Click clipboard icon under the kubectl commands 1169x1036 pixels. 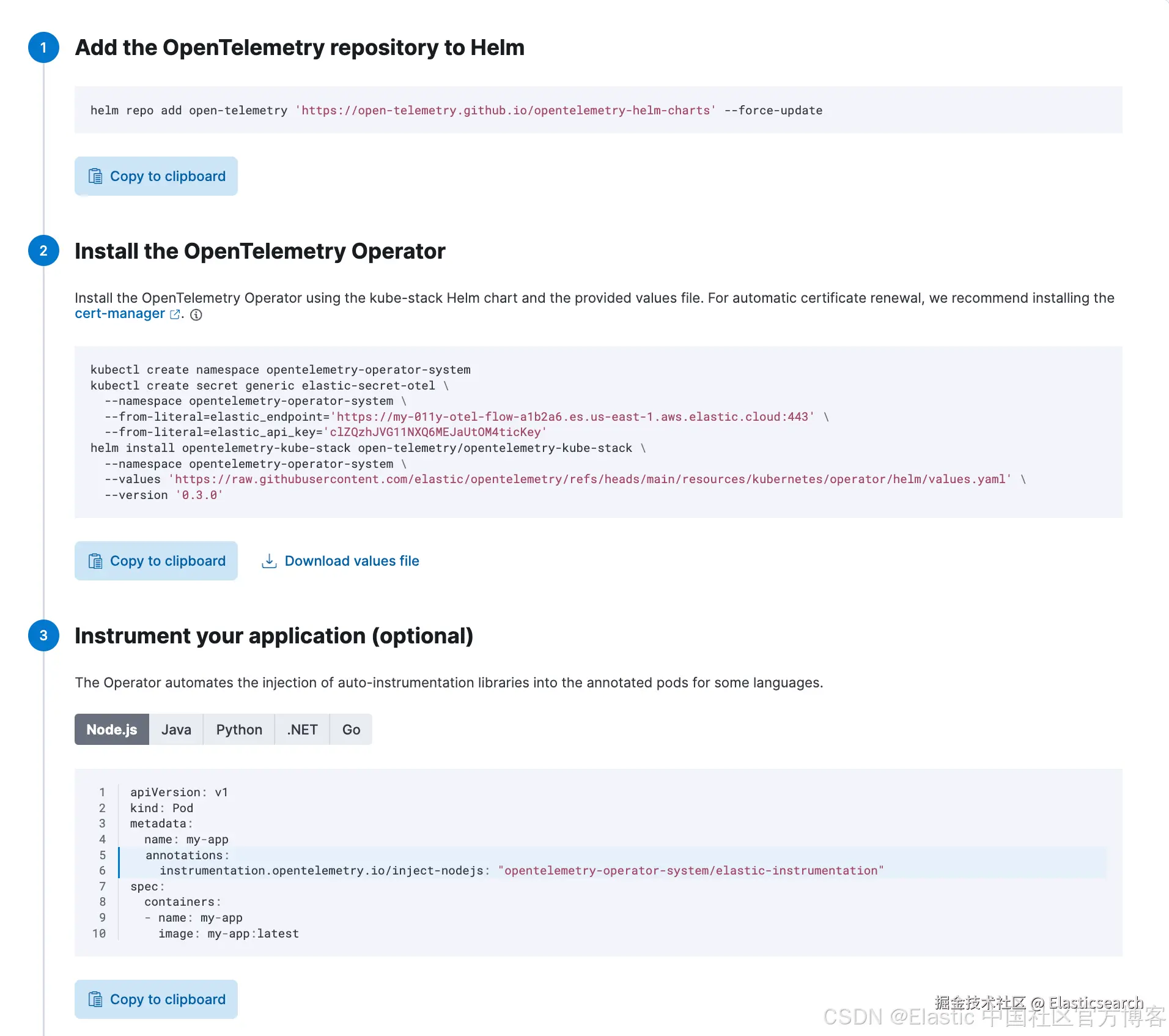pos(95,561)
